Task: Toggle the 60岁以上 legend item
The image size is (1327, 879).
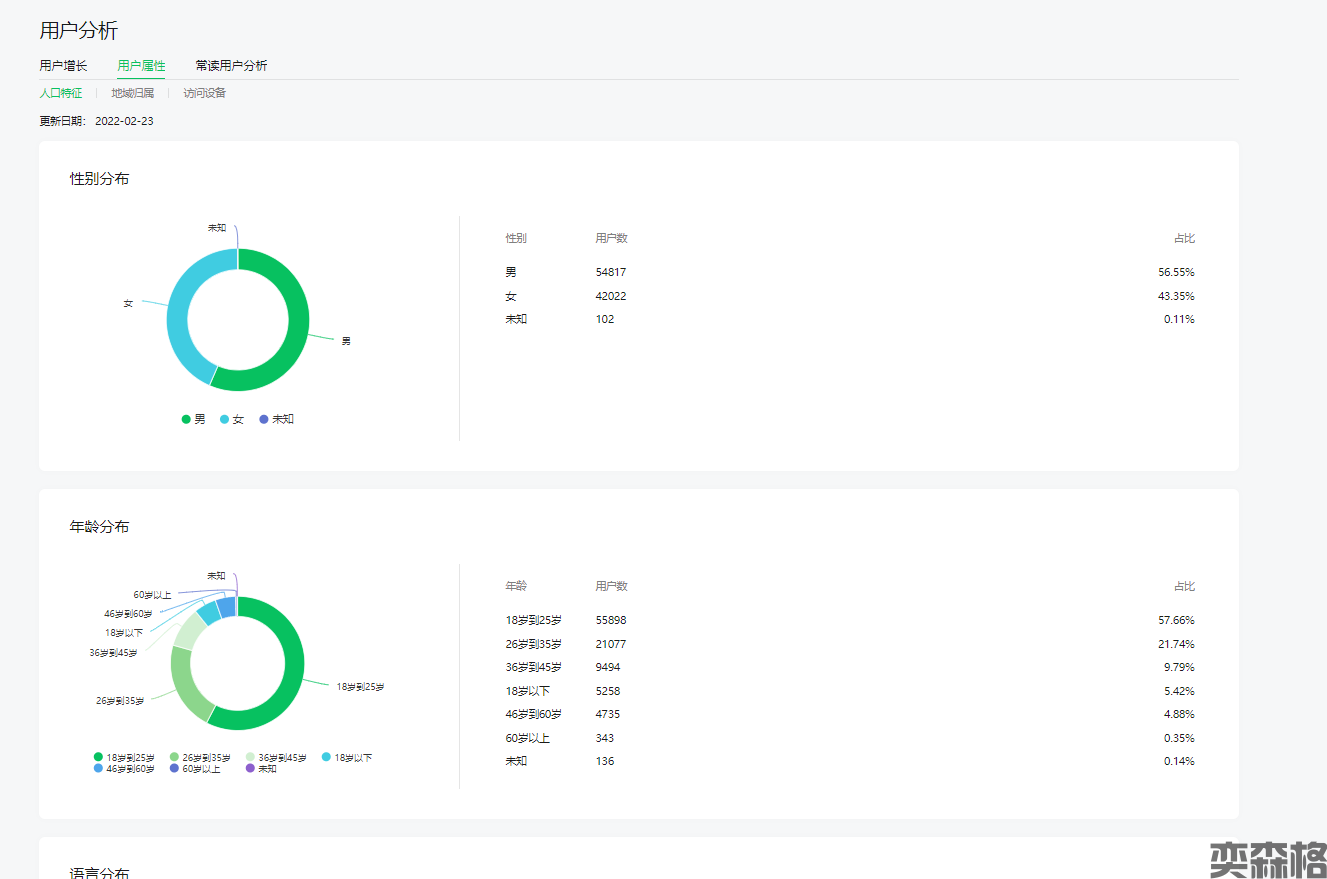Action: point(195,769)
